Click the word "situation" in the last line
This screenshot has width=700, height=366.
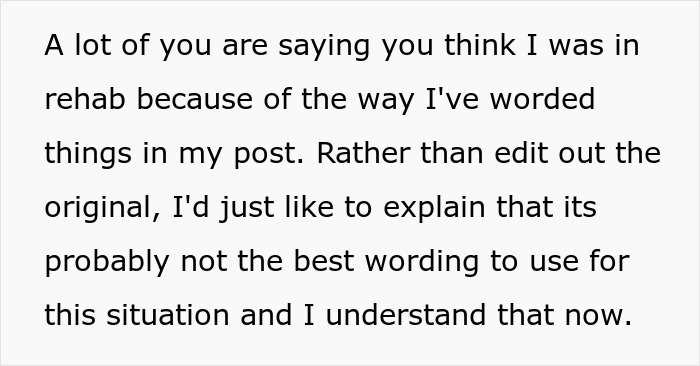[168, 315]
